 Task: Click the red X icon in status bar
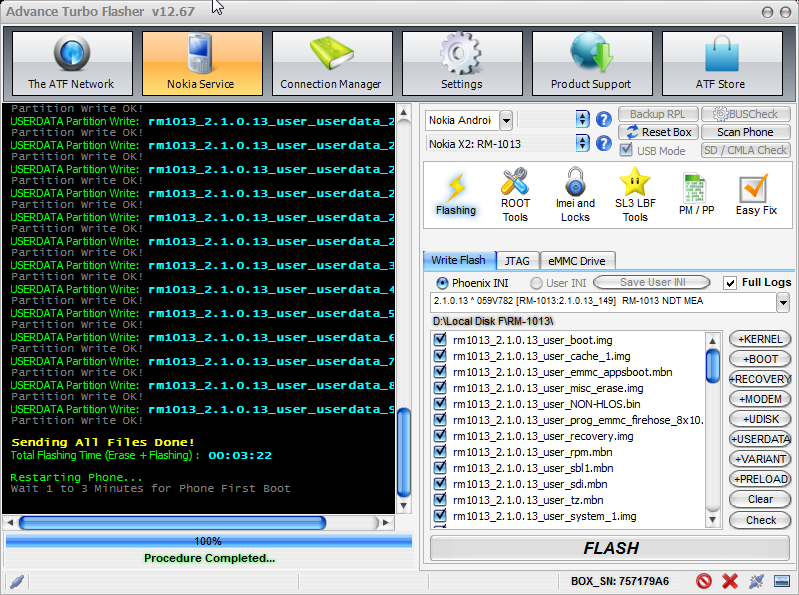[x=730, y=581]
